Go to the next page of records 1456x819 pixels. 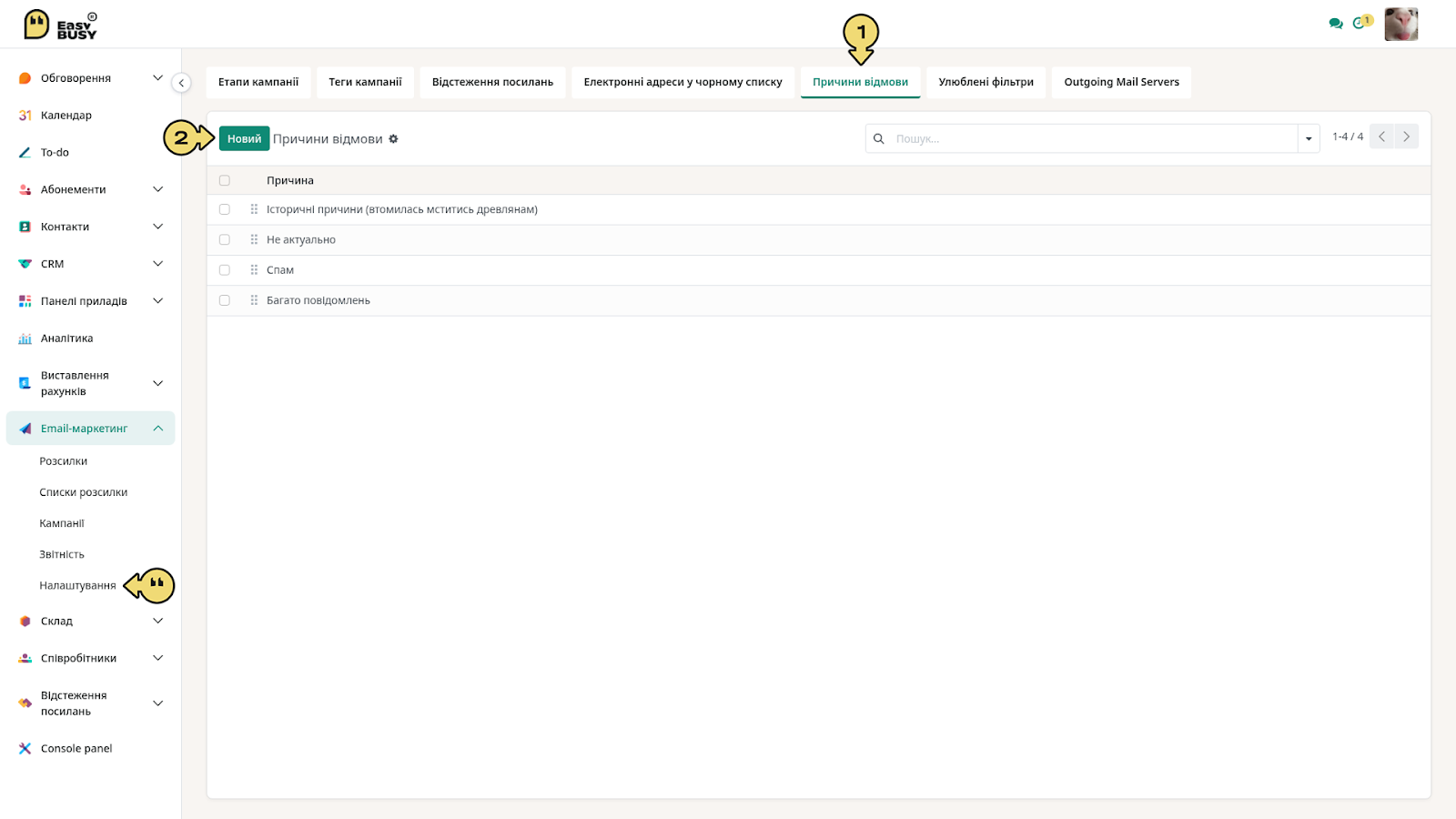point(1406,136)
